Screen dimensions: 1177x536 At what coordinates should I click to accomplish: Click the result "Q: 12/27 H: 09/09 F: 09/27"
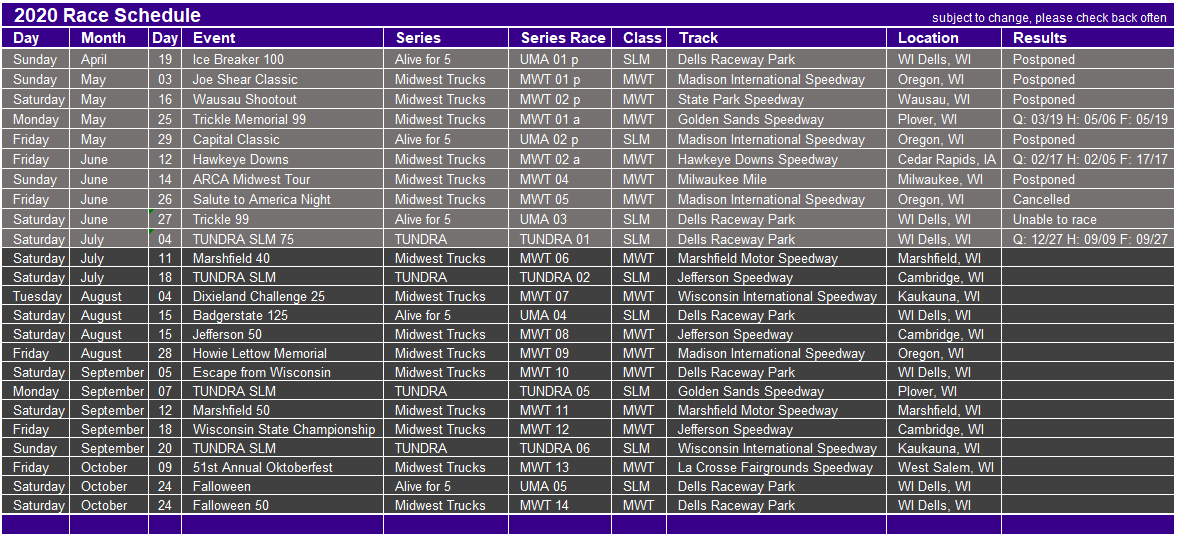tap(1090, 239)
